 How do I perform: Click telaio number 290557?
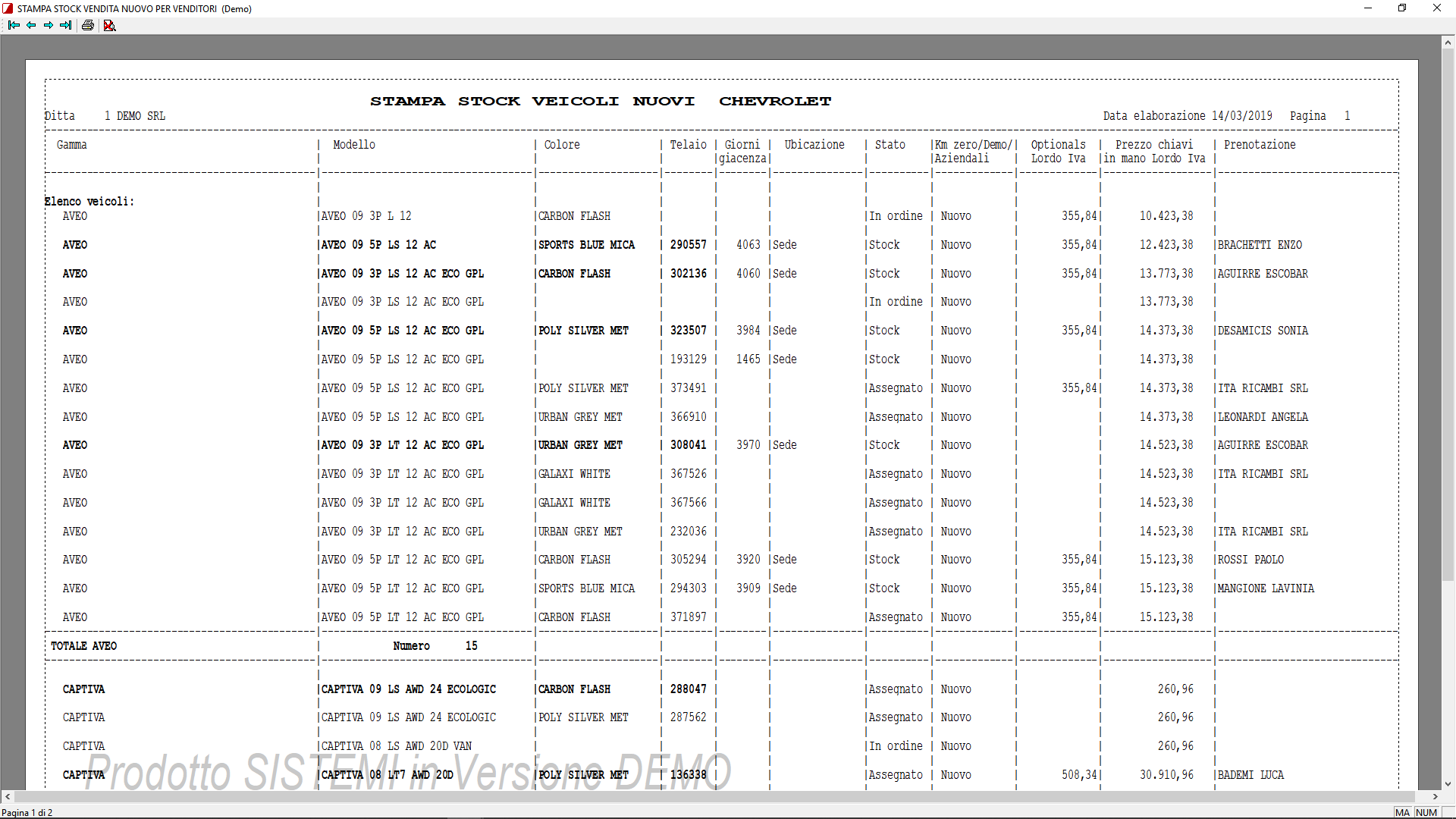pos(688,245)
